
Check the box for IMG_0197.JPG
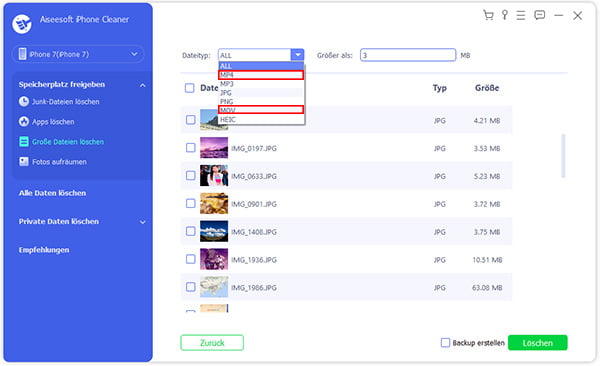(x=191, y=148)
